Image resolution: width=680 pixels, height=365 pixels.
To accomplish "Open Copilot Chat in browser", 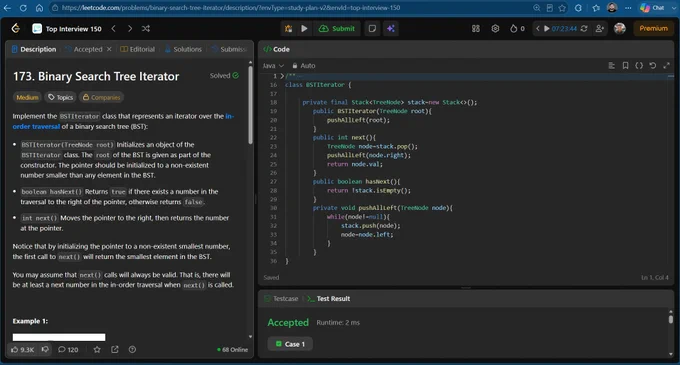I will (652, 8).
